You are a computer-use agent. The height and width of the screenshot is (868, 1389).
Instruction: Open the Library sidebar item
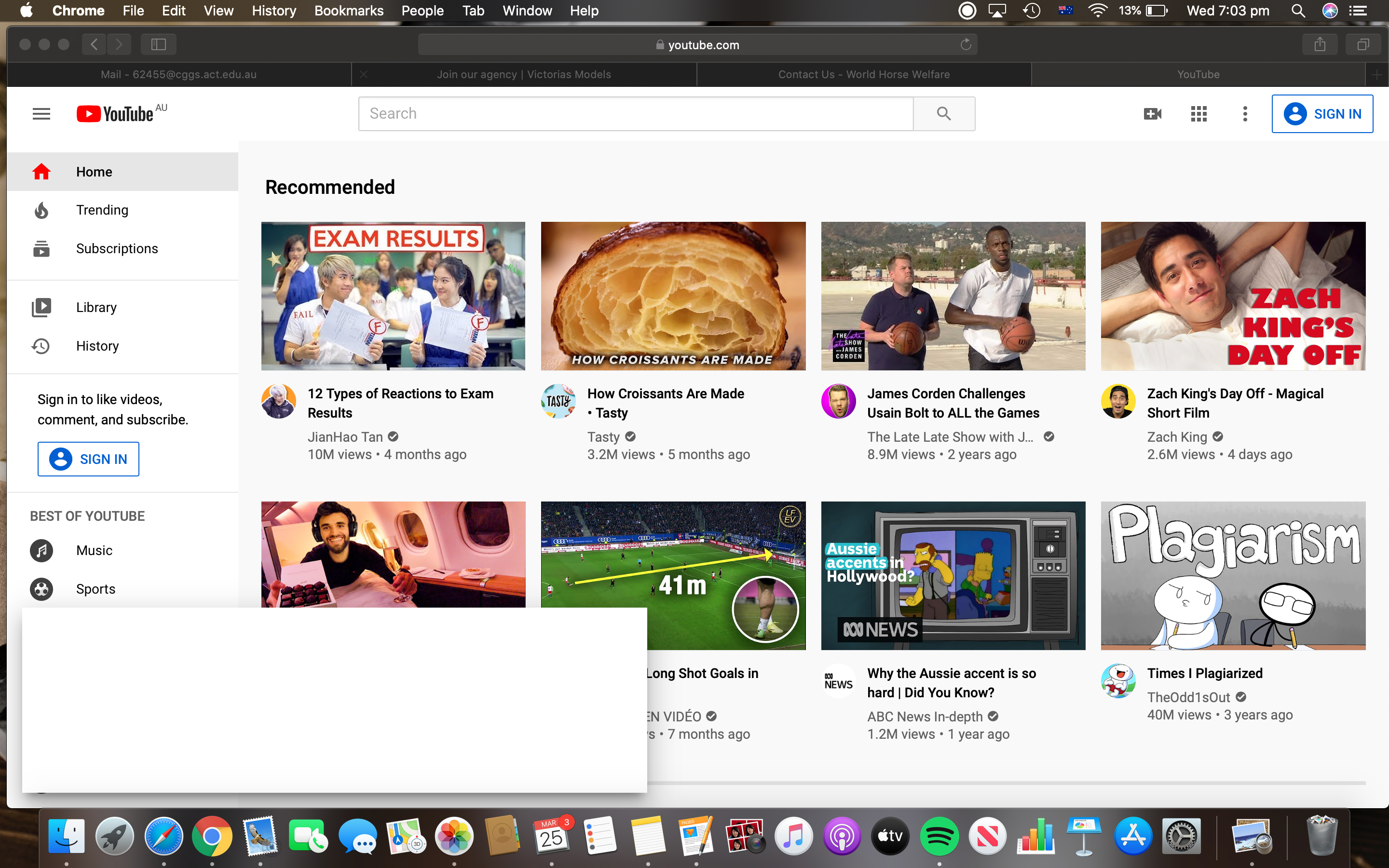pos(96,308)
